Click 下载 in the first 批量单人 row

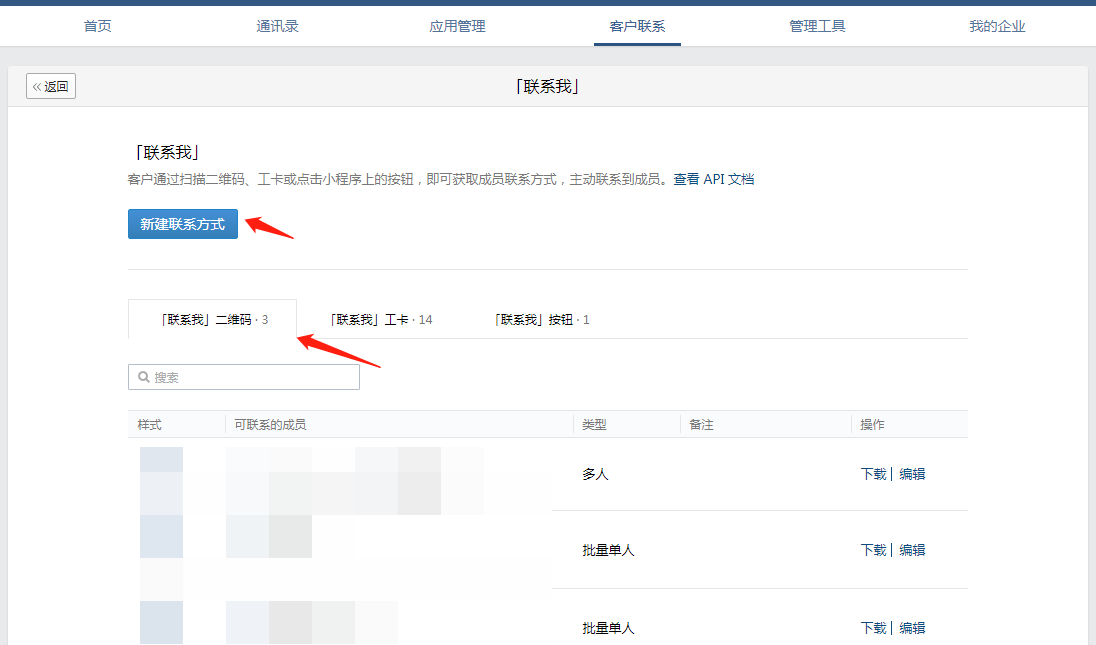873,550
